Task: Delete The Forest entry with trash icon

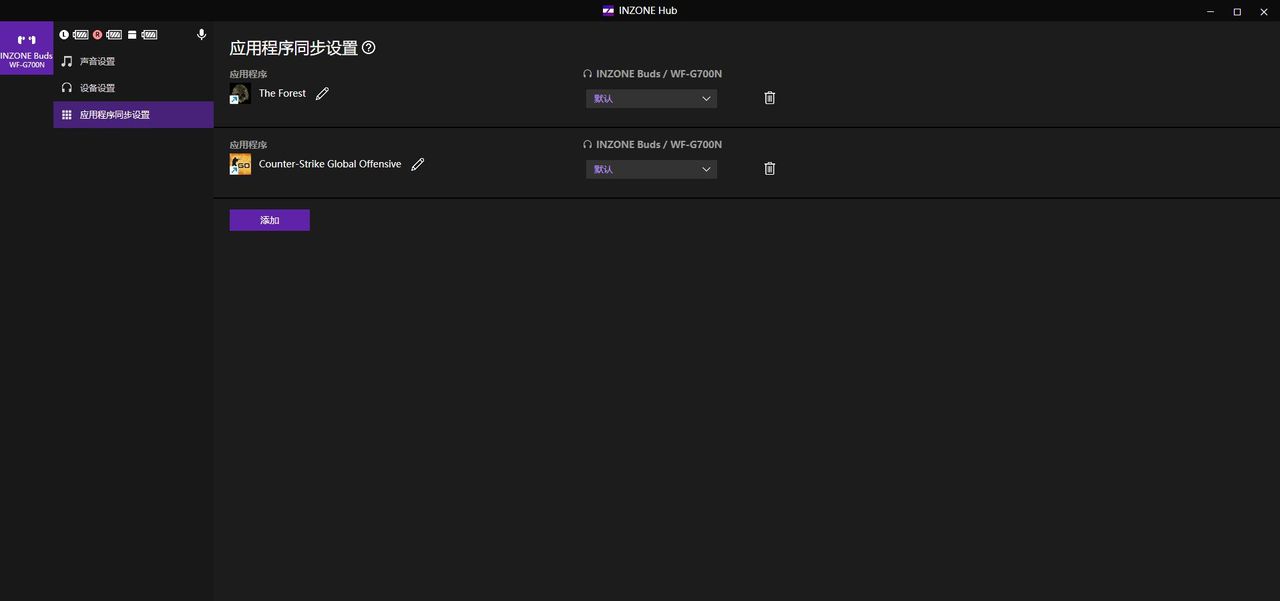Action: [770, 98]
